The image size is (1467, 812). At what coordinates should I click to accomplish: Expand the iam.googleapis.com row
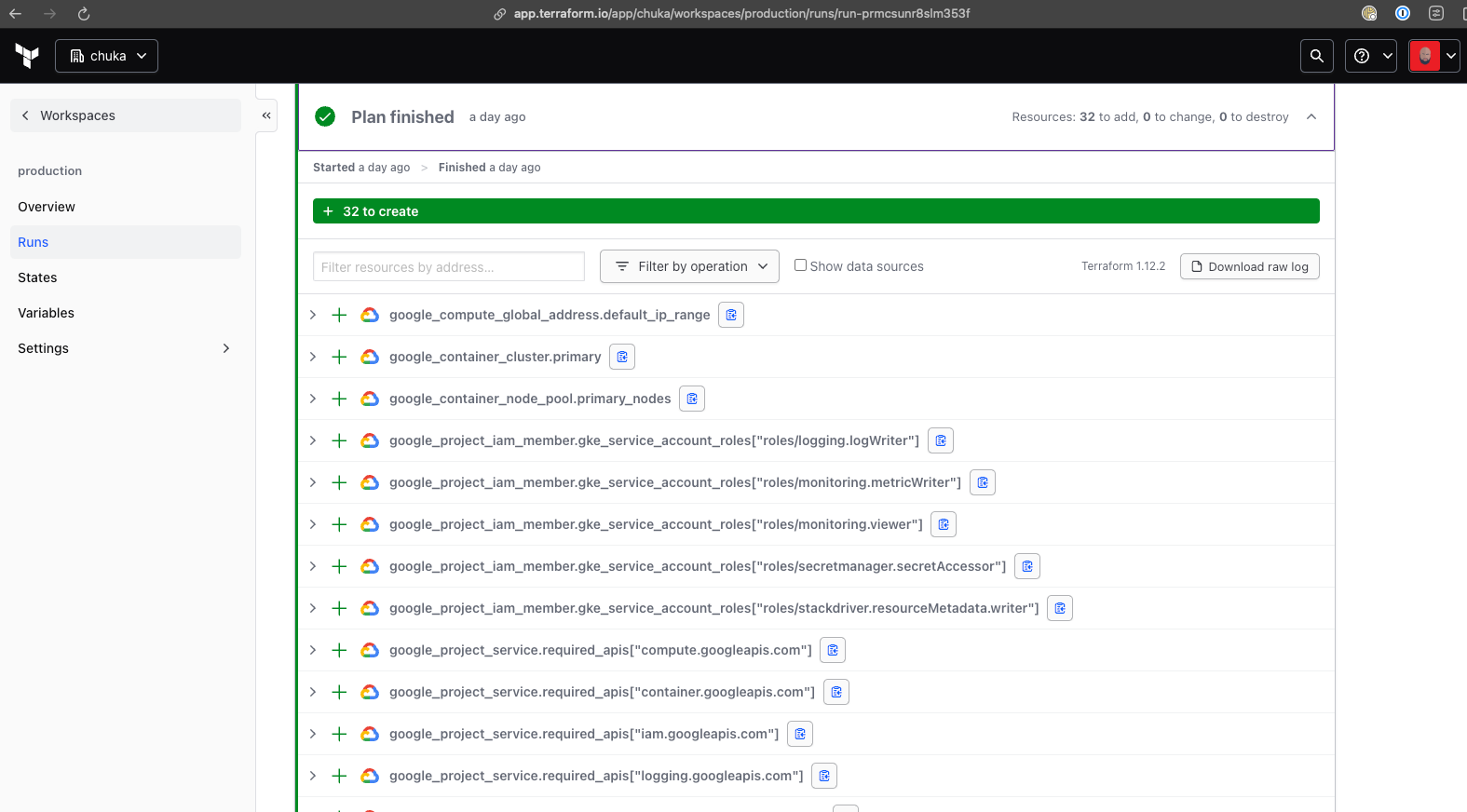[x=313, y=734]
